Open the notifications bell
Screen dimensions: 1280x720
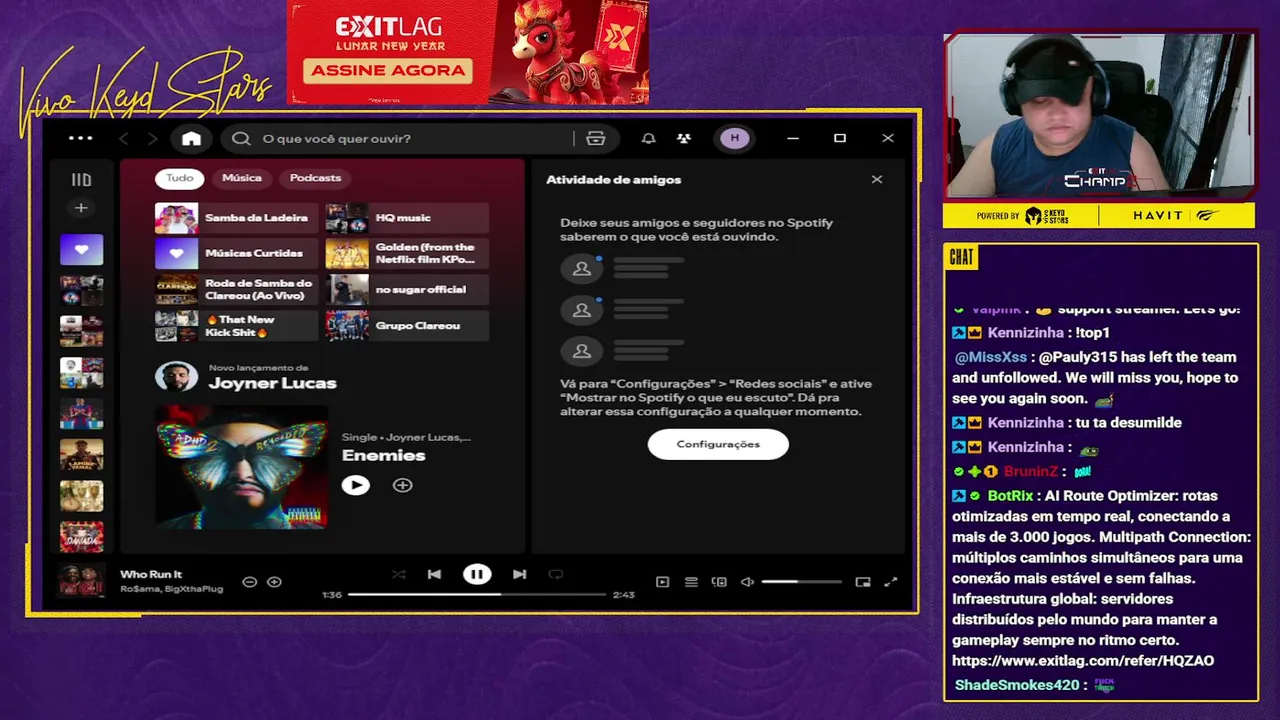click(x=648, y=138)
